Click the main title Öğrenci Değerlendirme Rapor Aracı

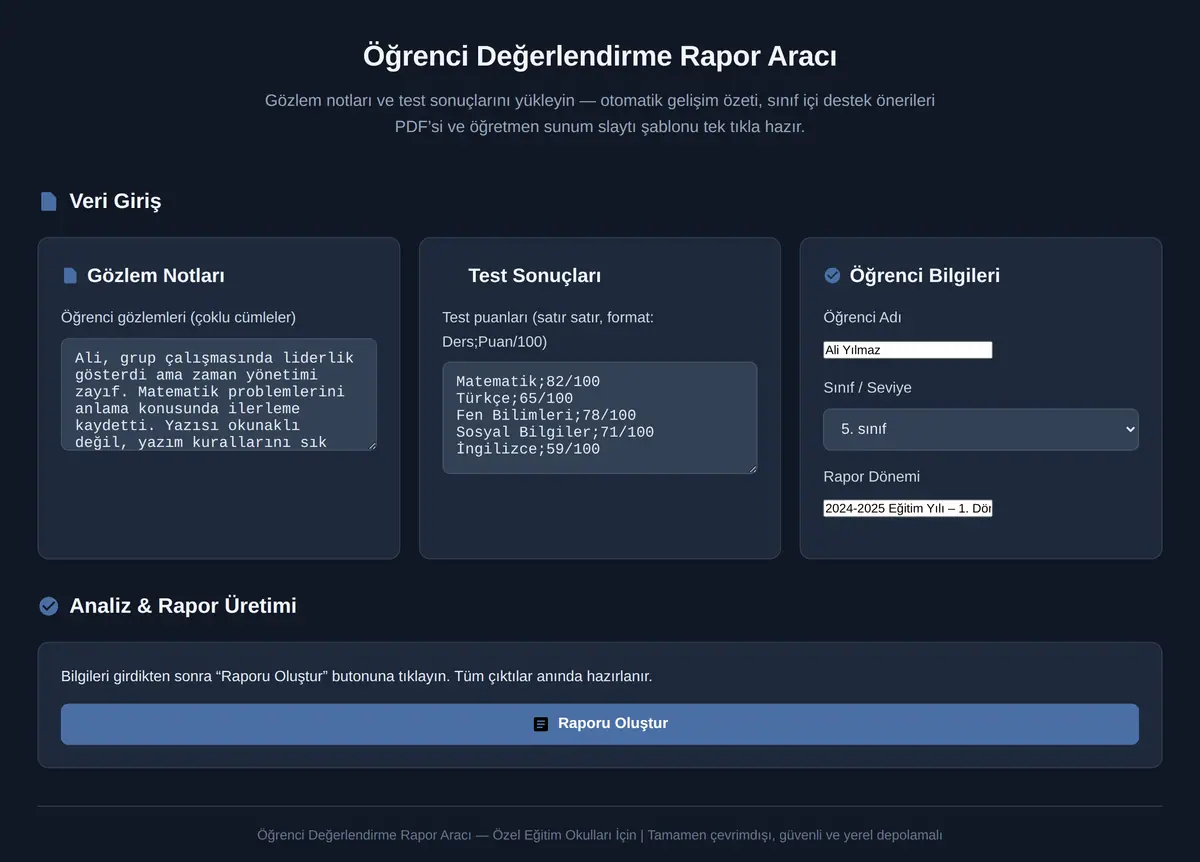(600, 56)
